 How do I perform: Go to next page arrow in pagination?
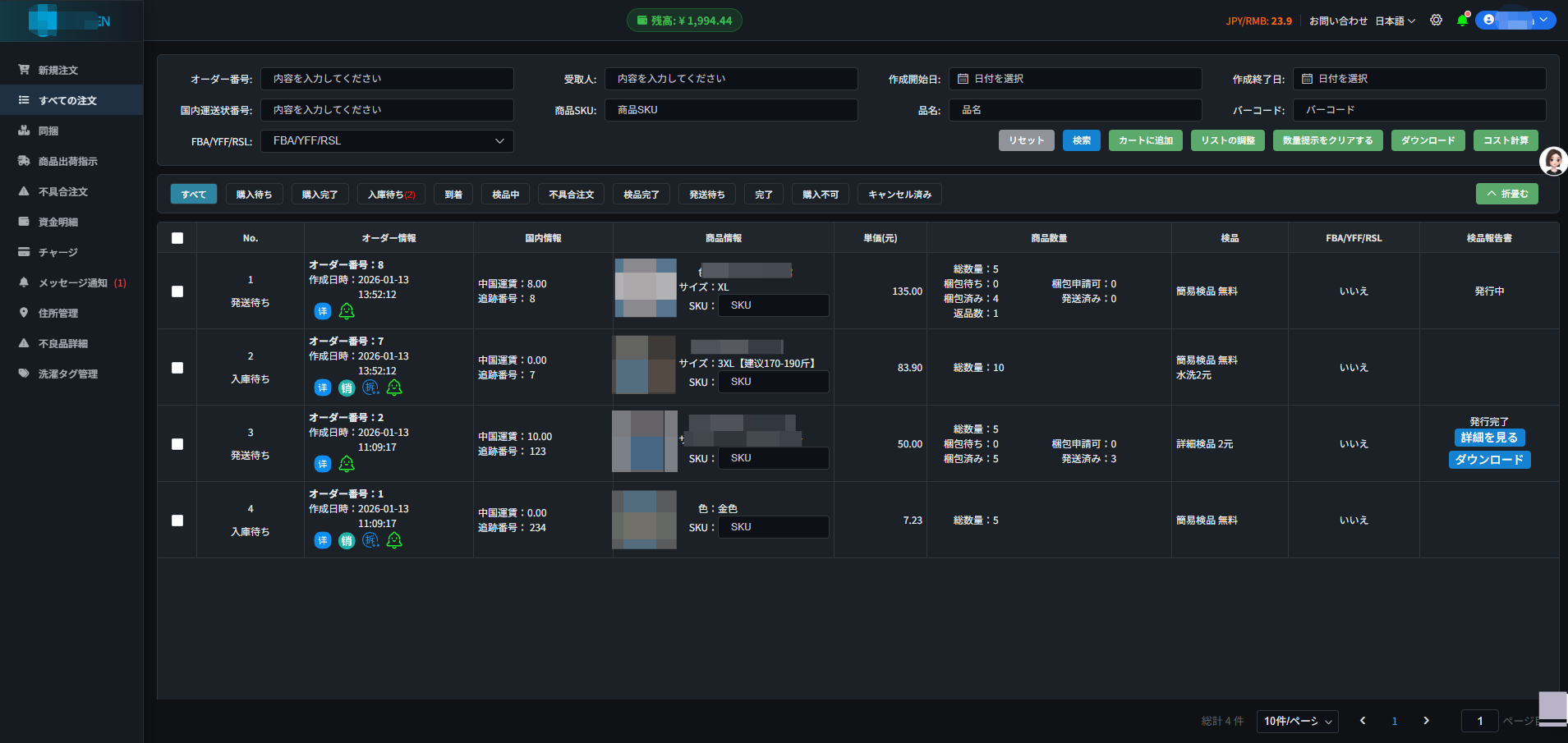click(1426, 721)
